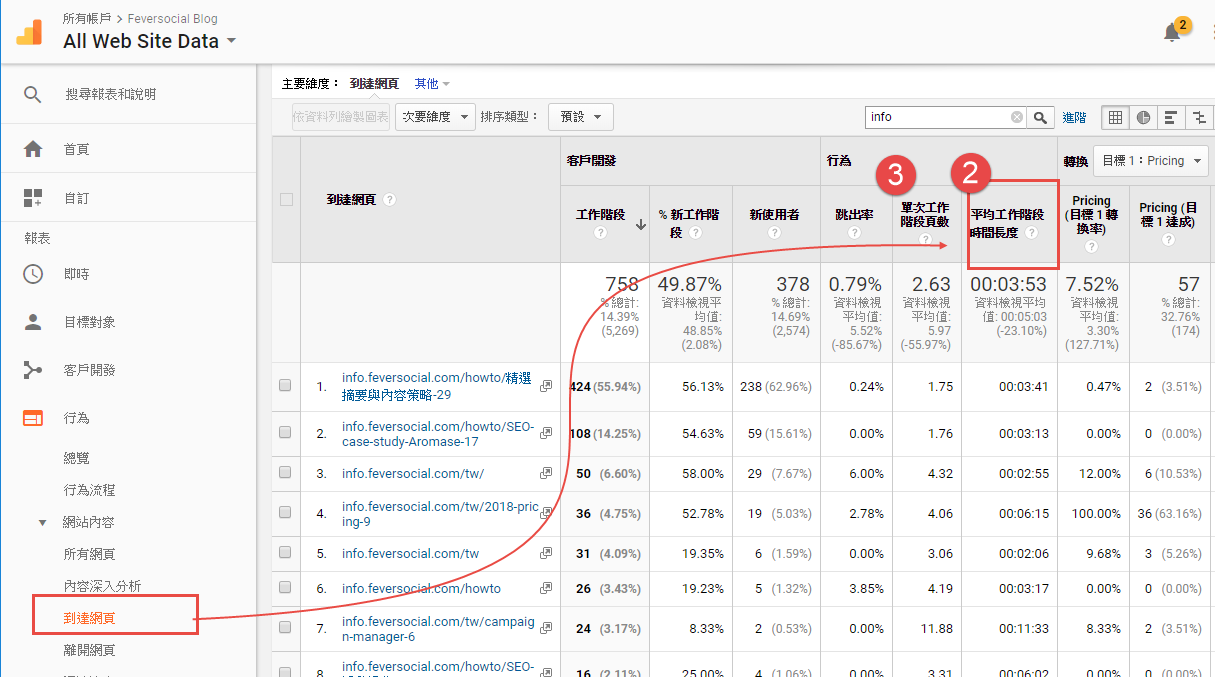Open the 目標 1：Pricing conversion dropdown

tap(1152, 160)
